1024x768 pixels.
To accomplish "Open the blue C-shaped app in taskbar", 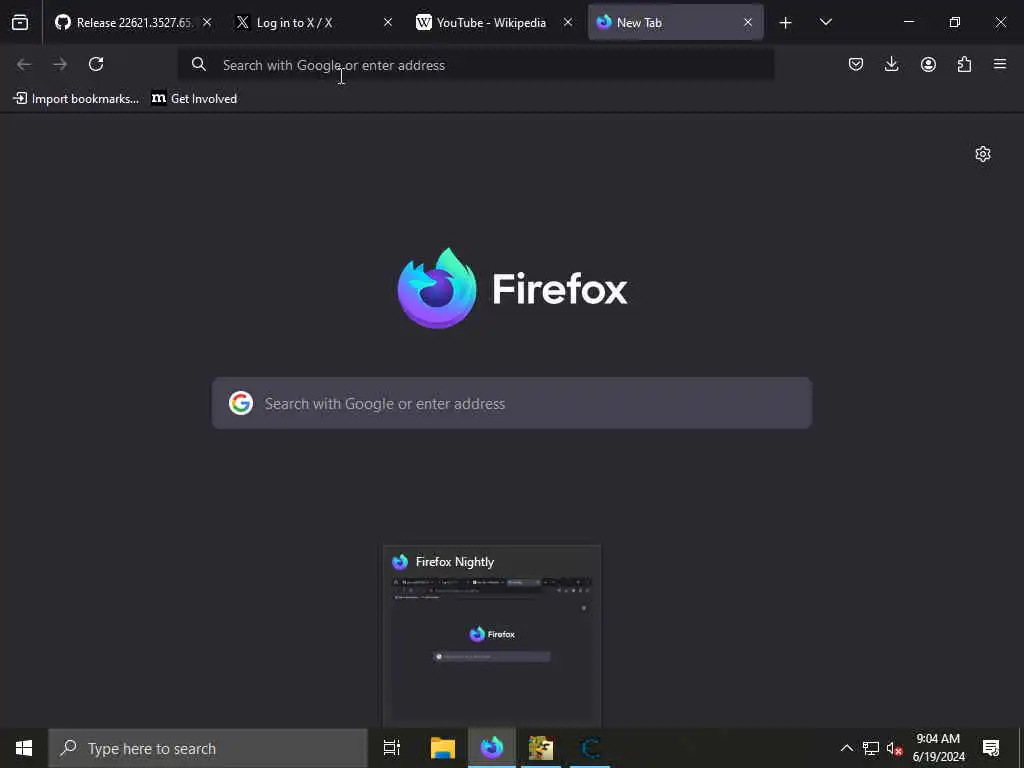I will click(590, 748).
